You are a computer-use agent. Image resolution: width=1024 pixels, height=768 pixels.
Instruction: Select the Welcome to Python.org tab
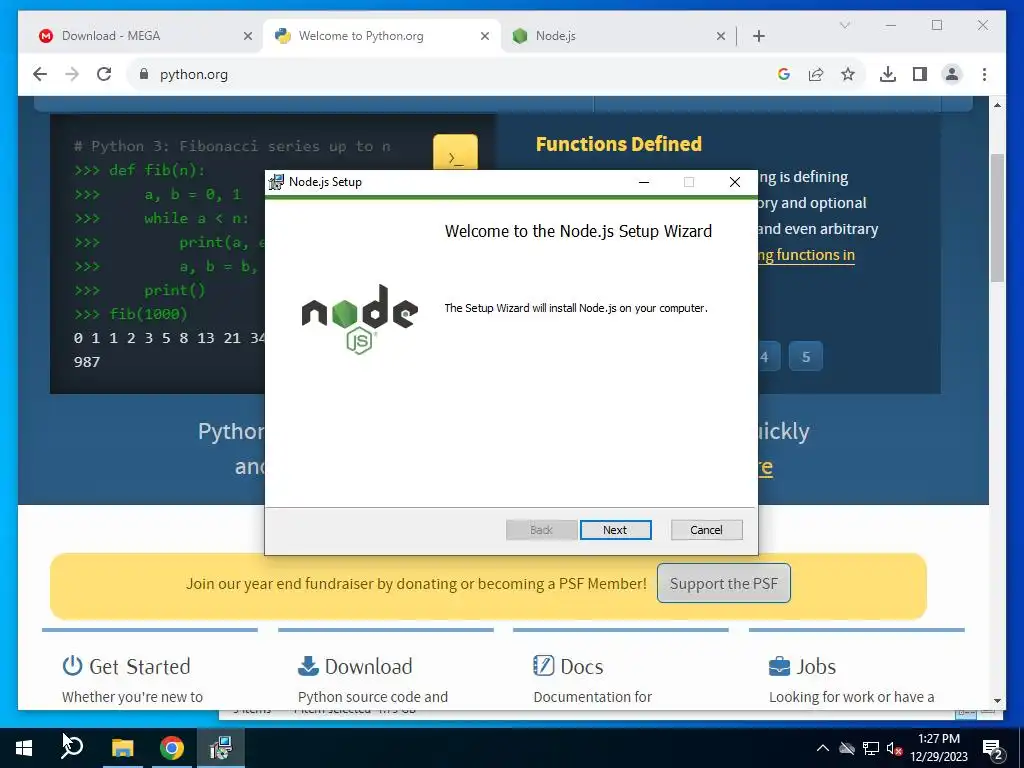[382, 36]
